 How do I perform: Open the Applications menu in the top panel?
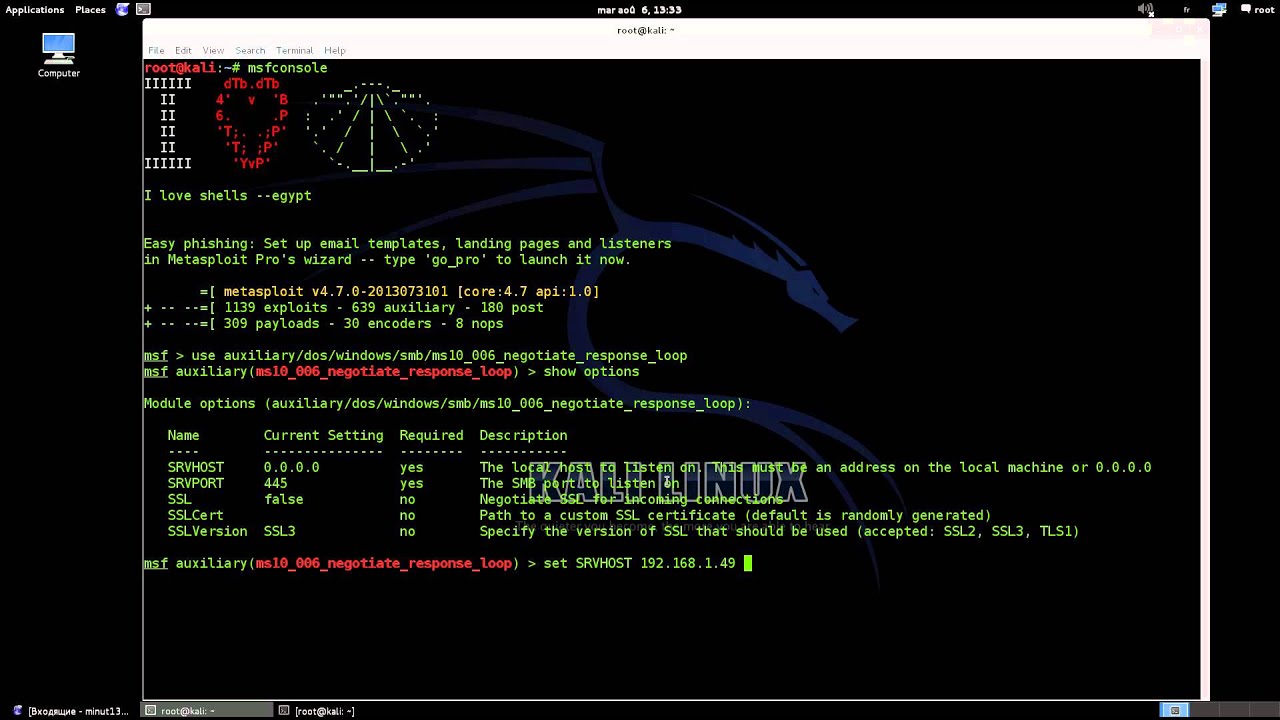point(35,10)
